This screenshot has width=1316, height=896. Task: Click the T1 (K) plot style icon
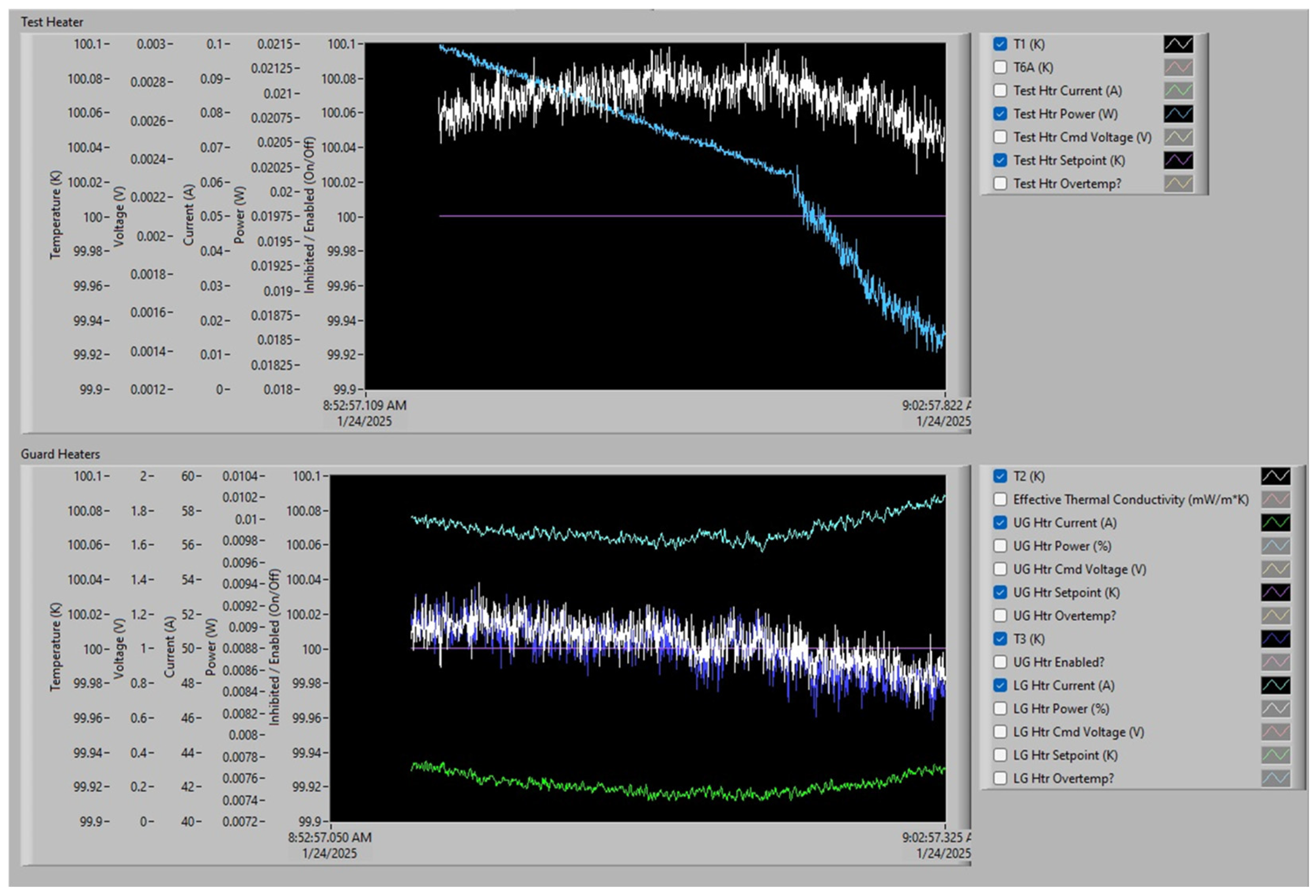pos(1178,44)
